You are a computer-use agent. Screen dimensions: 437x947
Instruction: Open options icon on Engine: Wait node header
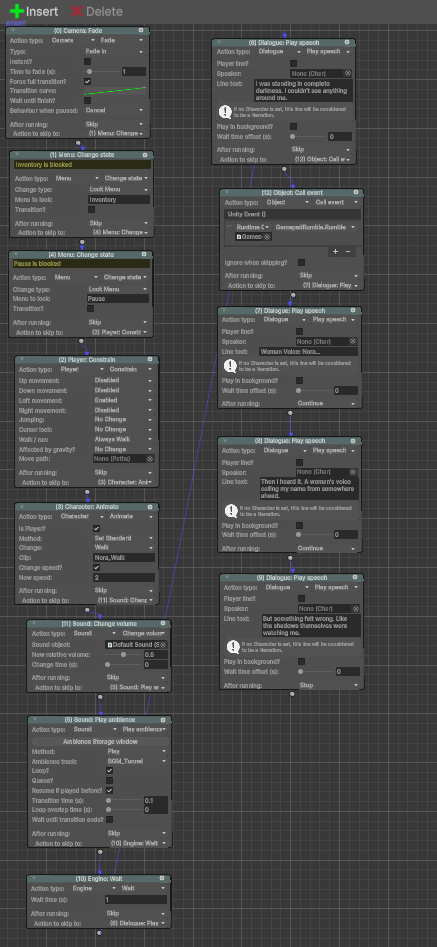point(161,879)
